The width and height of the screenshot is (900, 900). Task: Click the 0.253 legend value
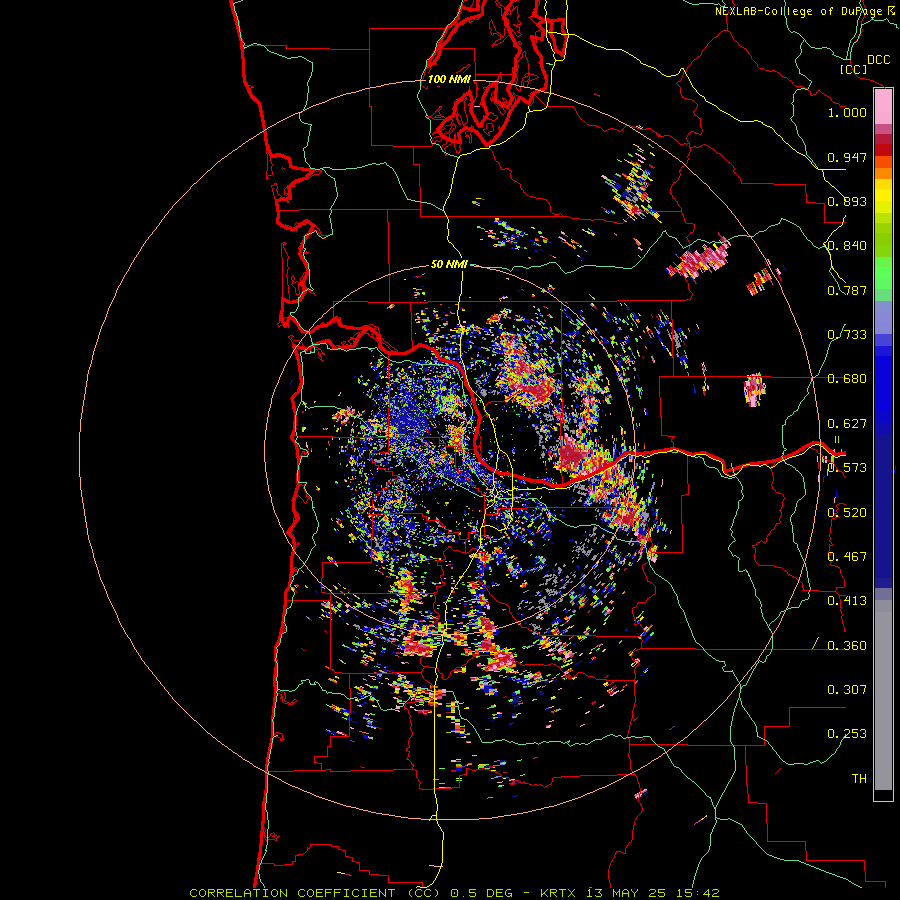(847, 734)
